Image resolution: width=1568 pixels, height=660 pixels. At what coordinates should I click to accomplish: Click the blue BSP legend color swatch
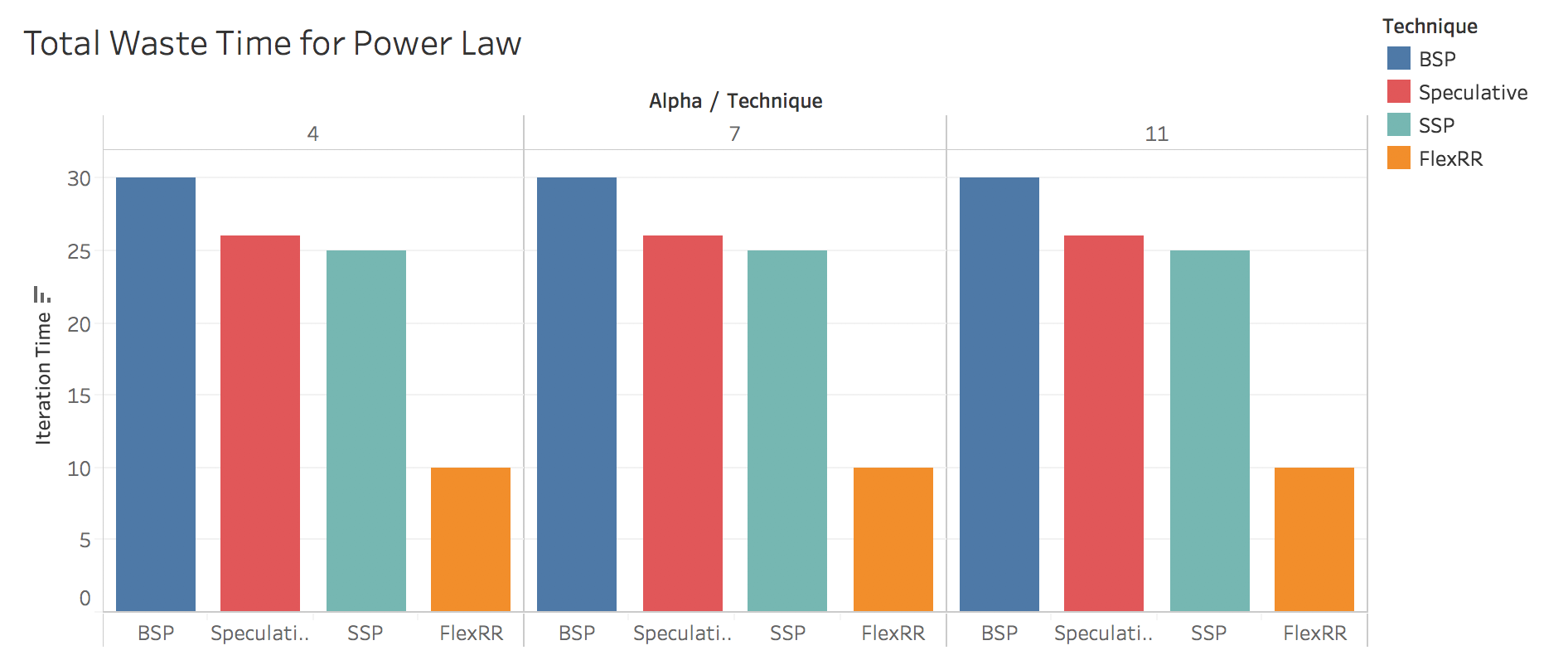[x=1398, y=59]
